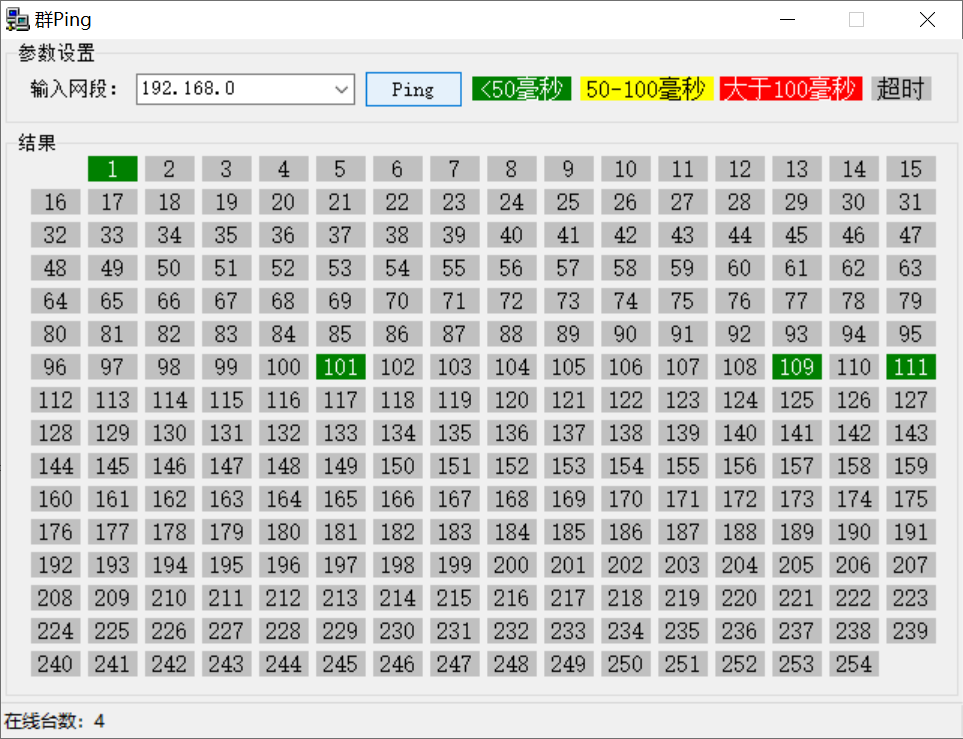Click host cell 240

[55, 664]
